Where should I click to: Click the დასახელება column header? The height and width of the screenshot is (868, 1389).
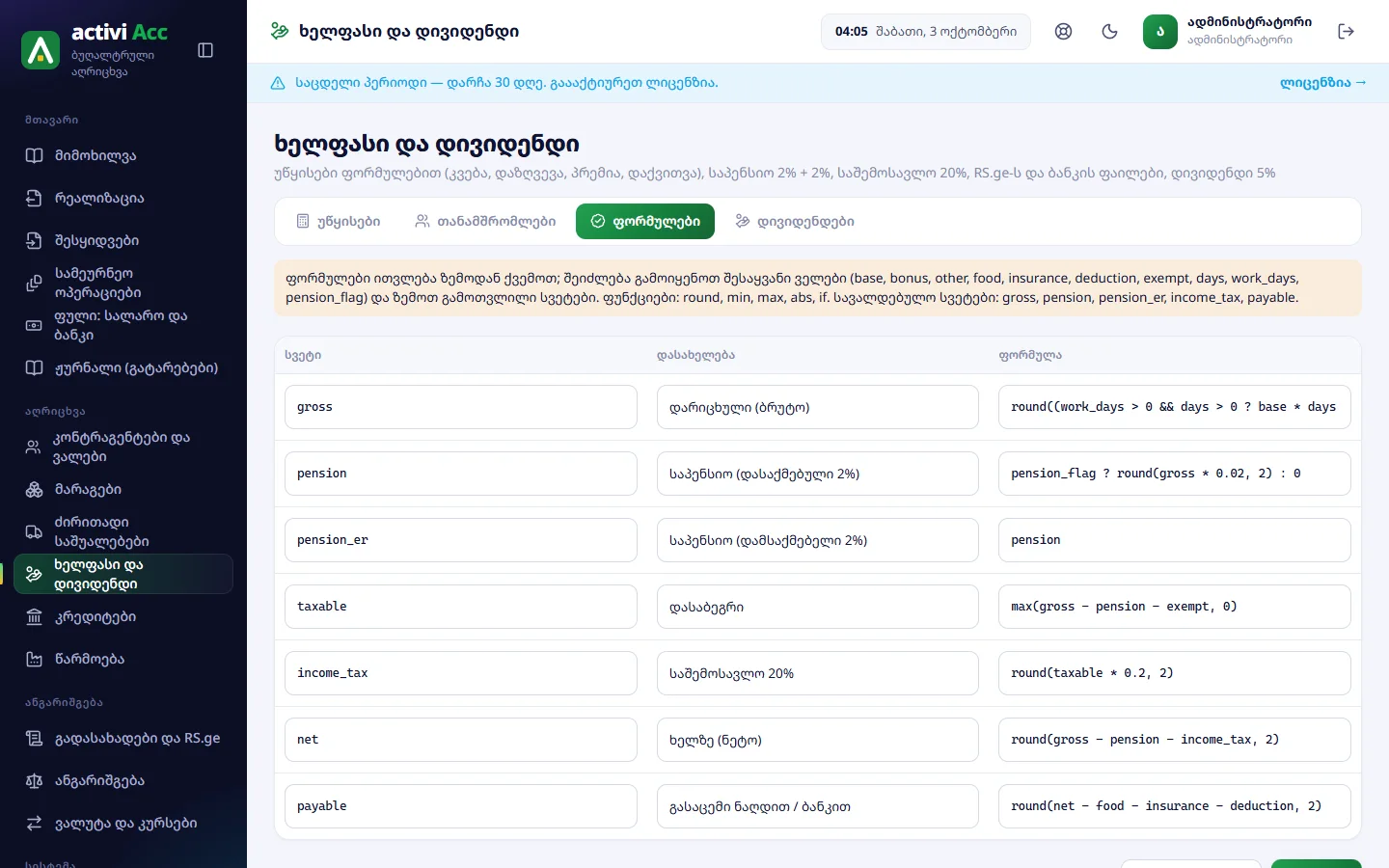pyautogui.click(x=695, y=355)
